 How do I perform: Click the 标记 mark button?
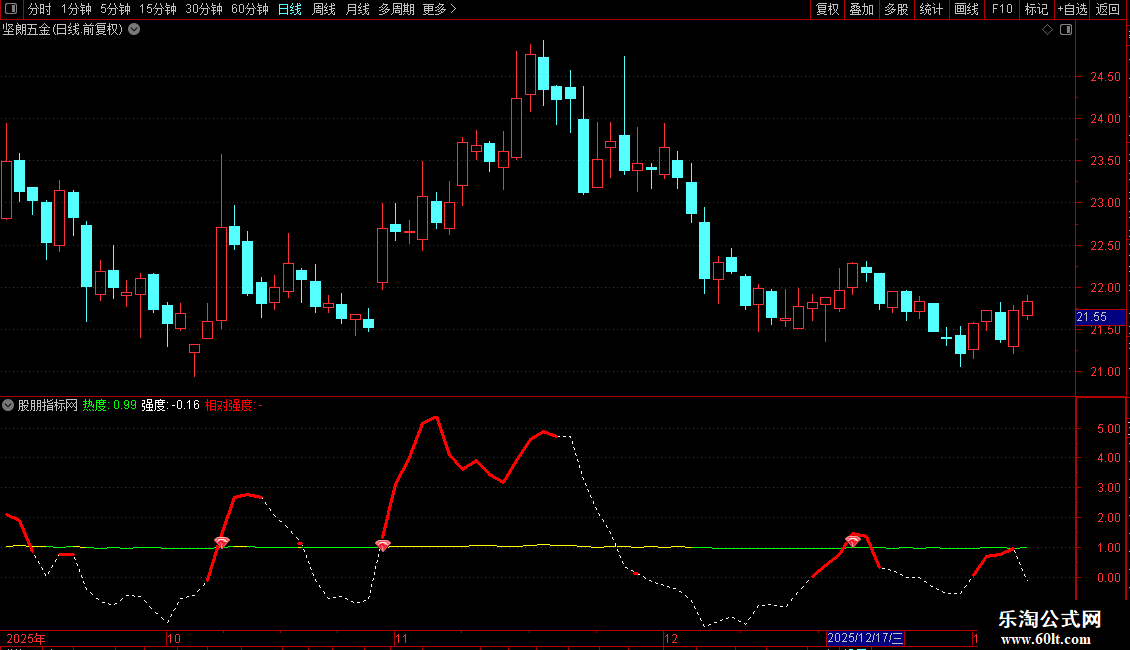1036,9
